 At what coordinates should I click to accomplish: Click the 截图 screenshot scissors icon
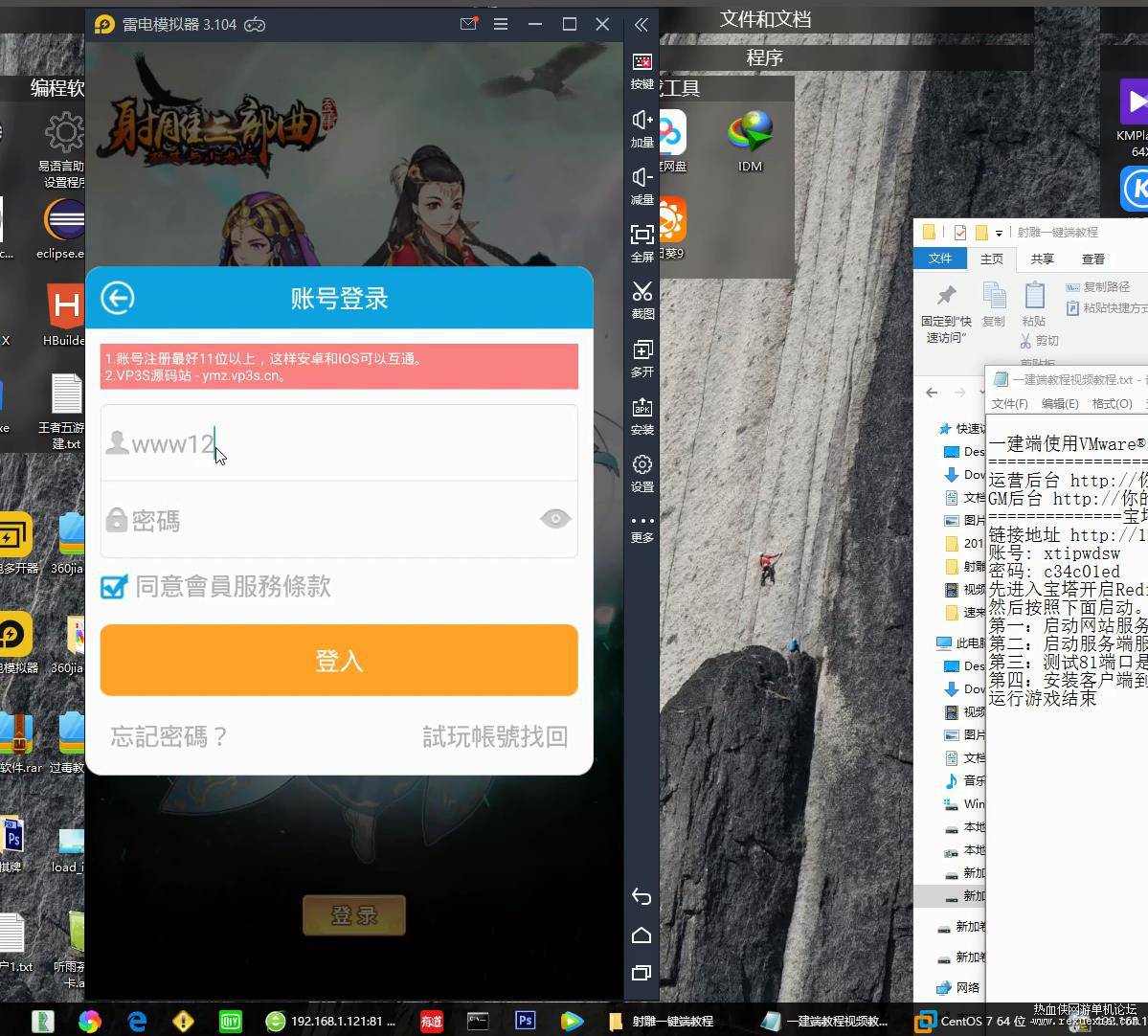(642, 301)
